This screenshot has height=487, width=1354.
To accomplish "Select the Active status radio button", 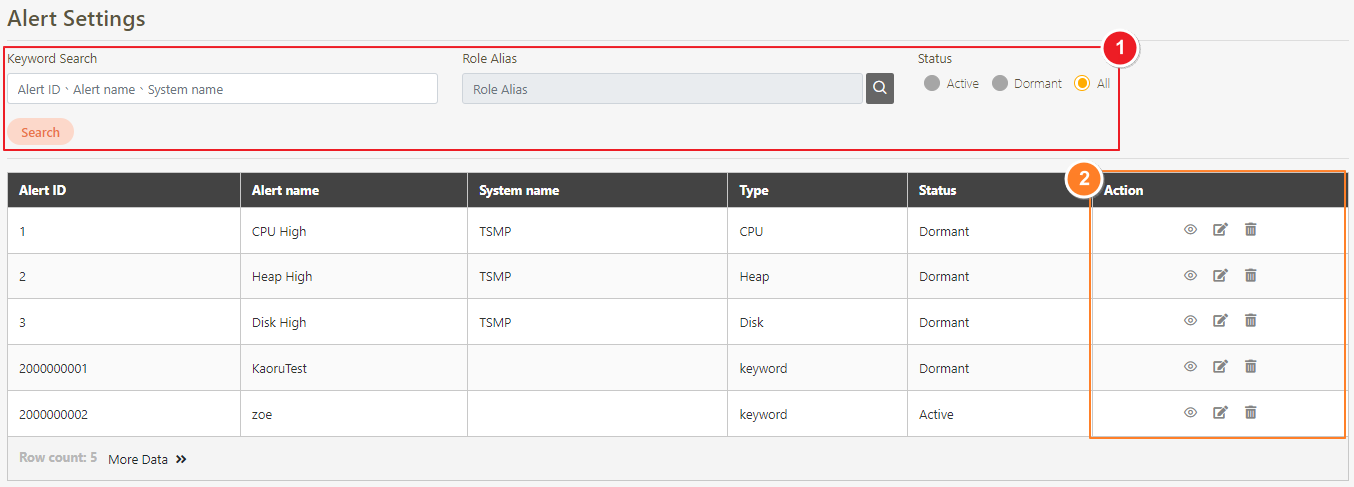I will coord(932,84).
